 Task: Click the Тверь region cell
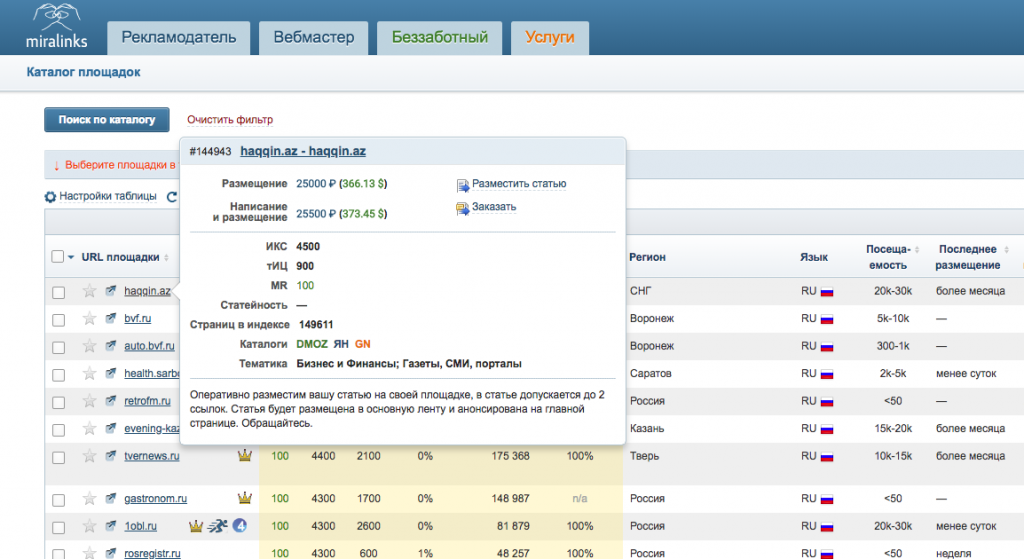click(x=645, y=456)
